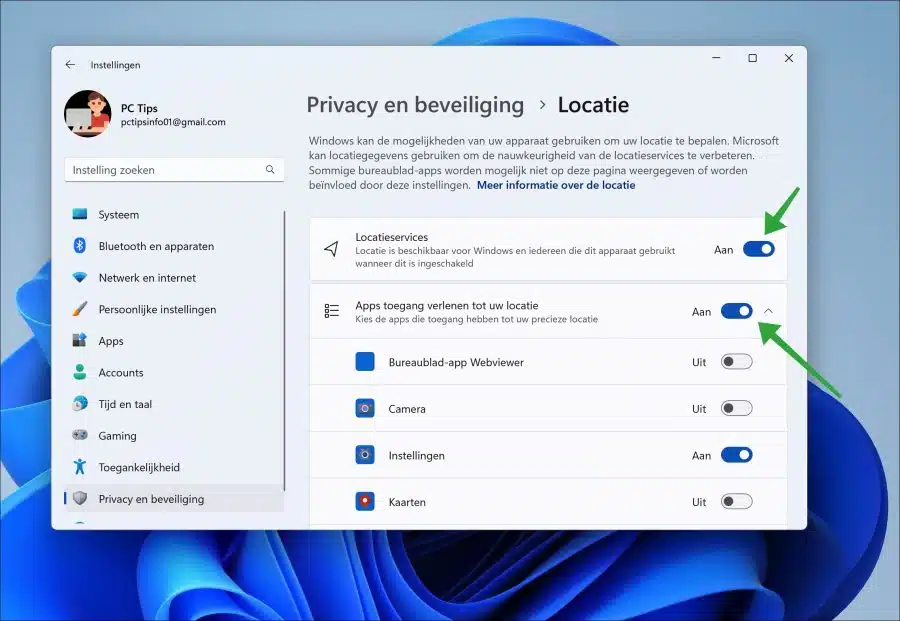Open Persoonlijke instellingen page

point(174,309)
